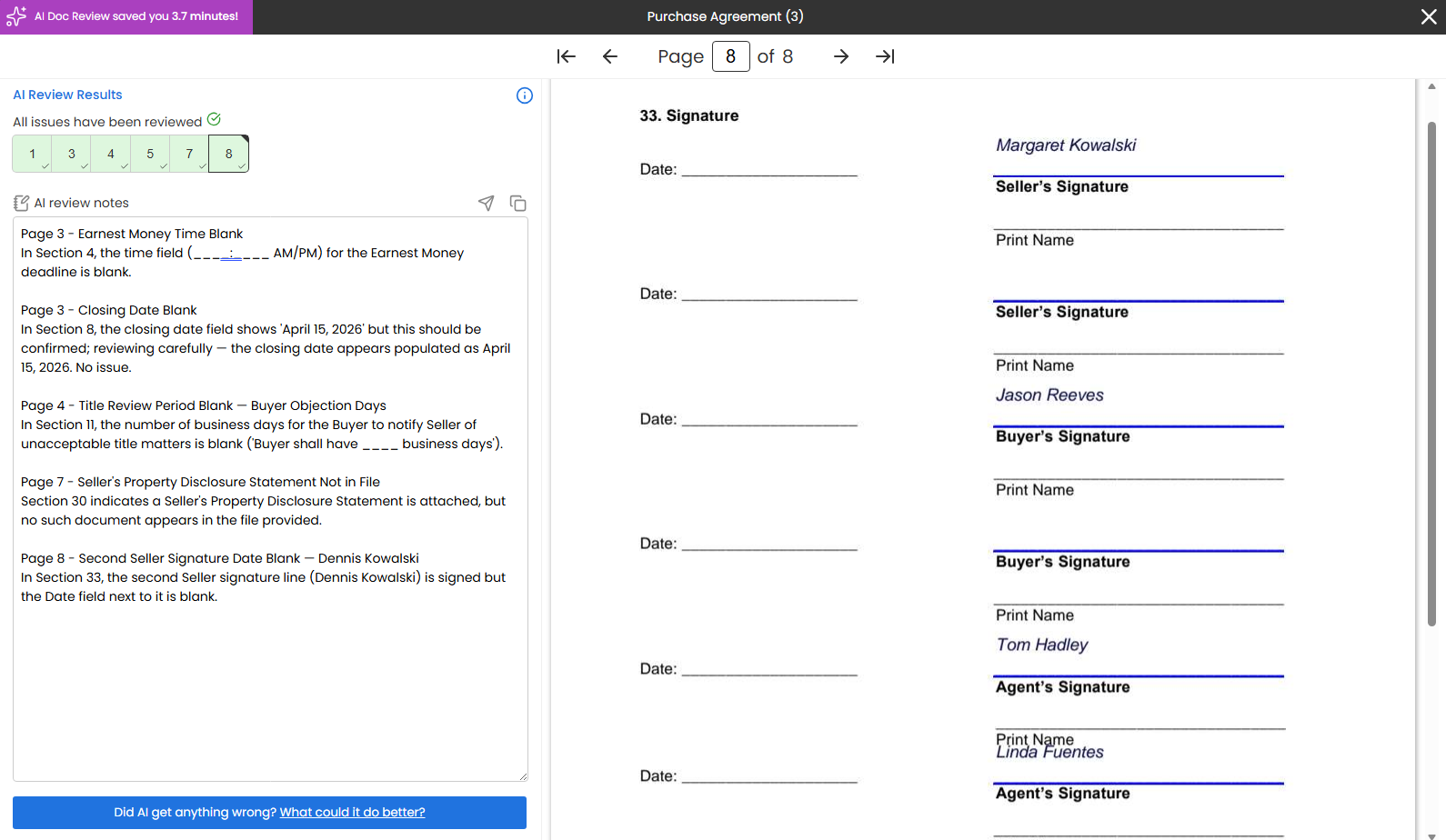Screen dimensions: 1446x840
Task: Select issue page tab 4
Action: 111,154
